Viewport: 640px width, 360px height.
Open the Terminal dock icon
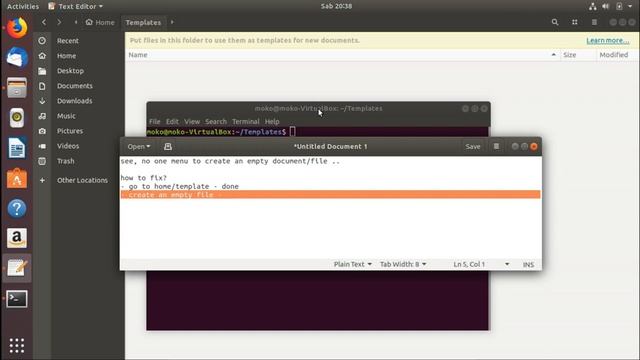[17, 299]
